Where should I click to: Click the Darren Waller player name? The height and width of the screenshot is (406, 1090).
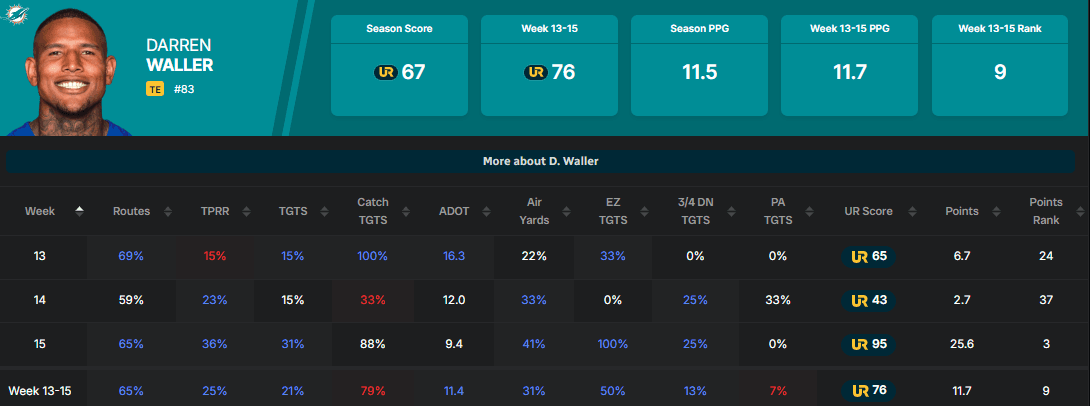pos(180,57)
